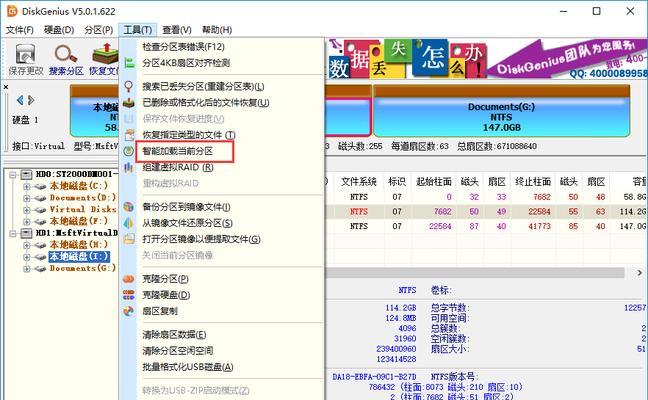Select 本地磁盘(I:) in the tree

(79, 257)
